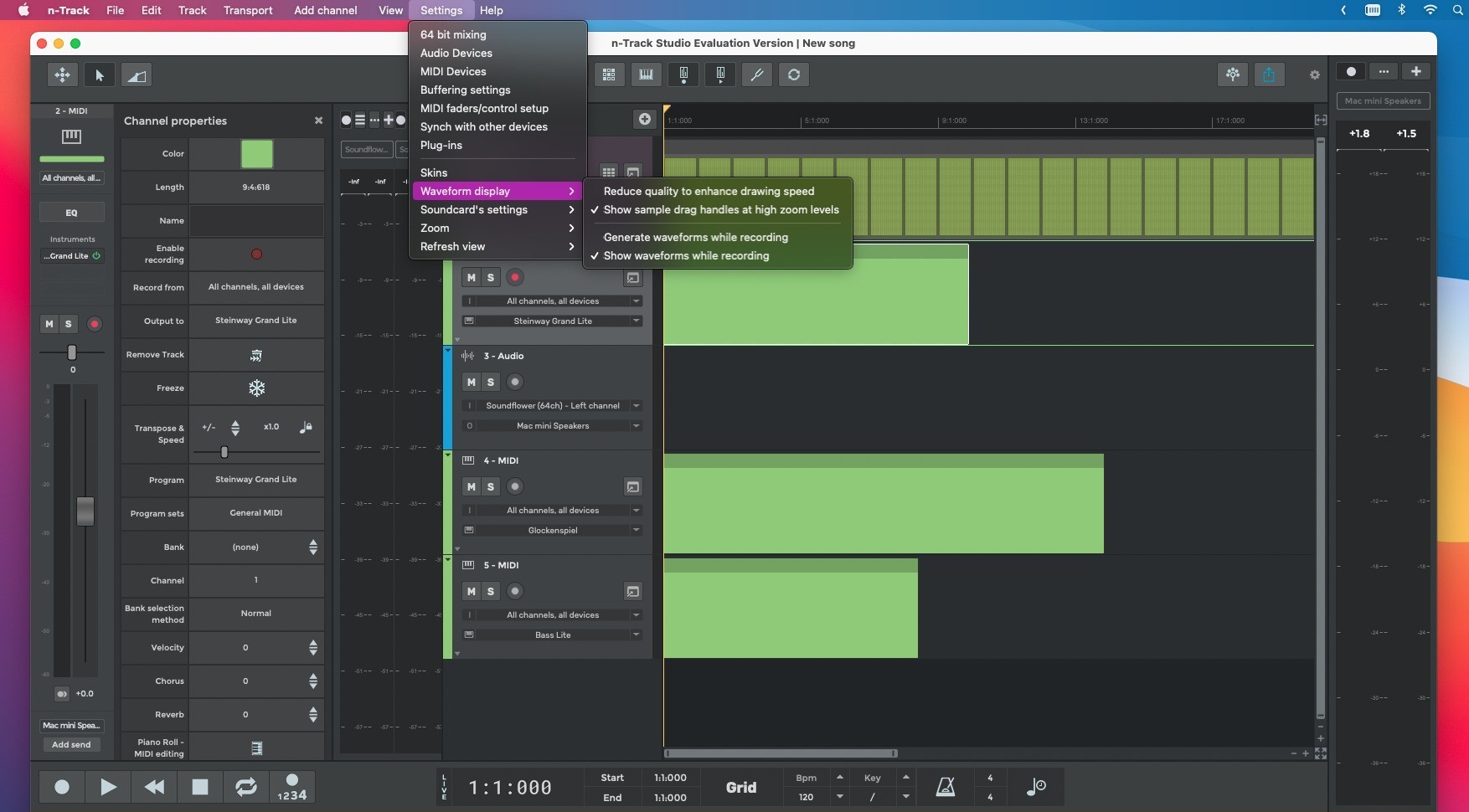Screen dimensions: 1469x812
Task: Click the horizontal timeline scrollbar
Action: (781, 753)
